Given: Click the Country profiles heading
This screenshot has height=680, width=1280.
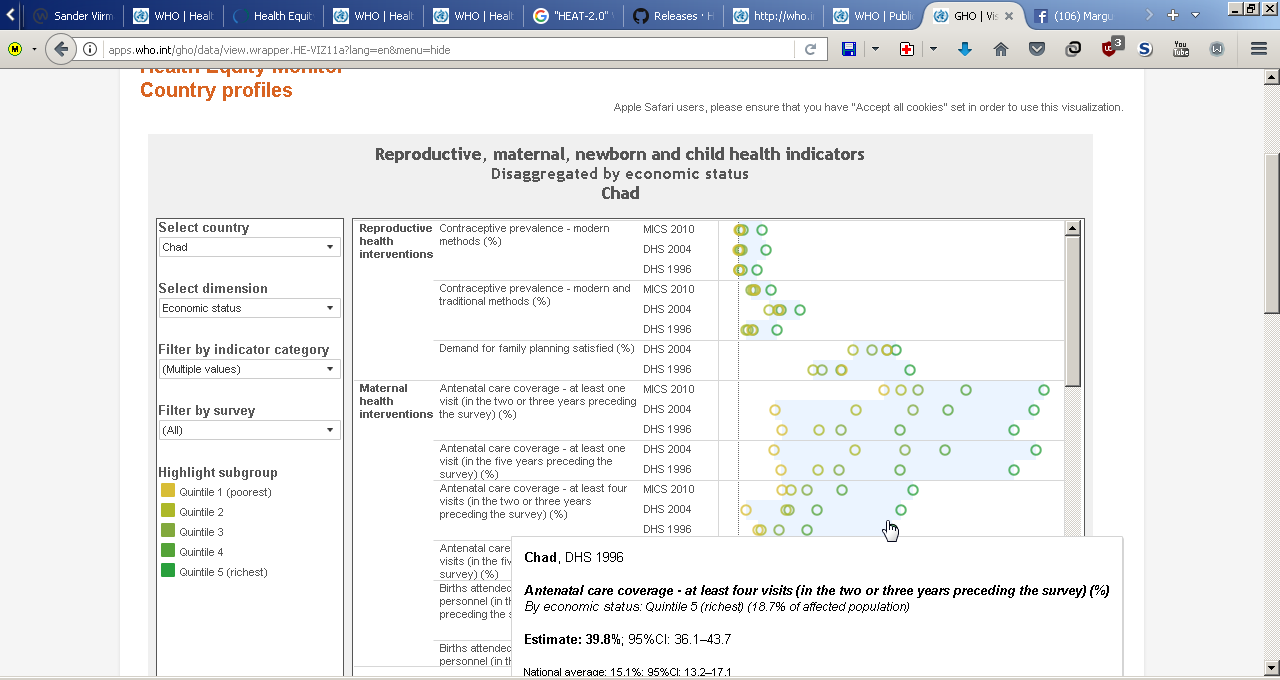Looking at the screenshot, I should tap(216, 90).
